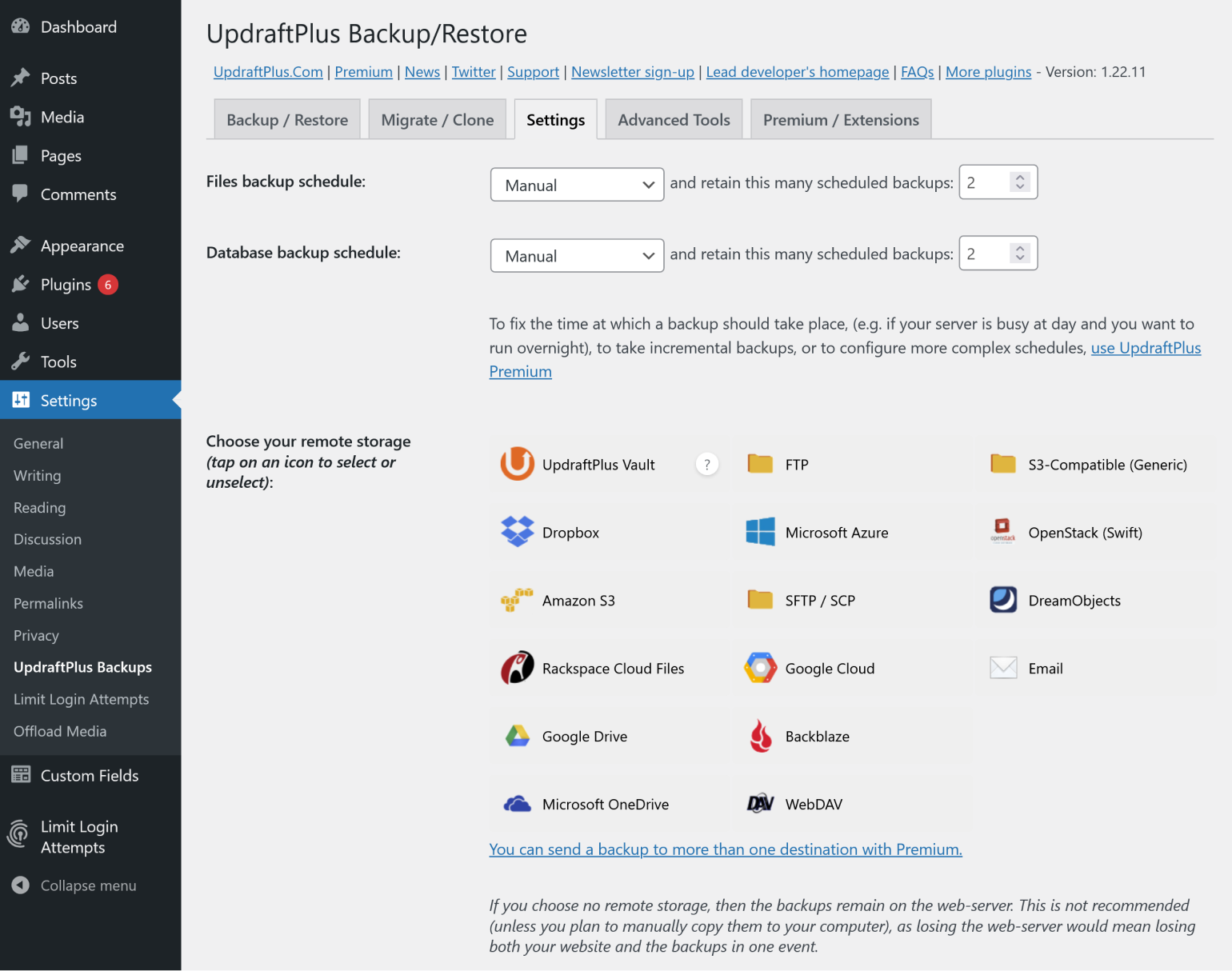Click the UpdraftPlus Vault help question mark
The image size is (1232, 971).
pos(706,465)
